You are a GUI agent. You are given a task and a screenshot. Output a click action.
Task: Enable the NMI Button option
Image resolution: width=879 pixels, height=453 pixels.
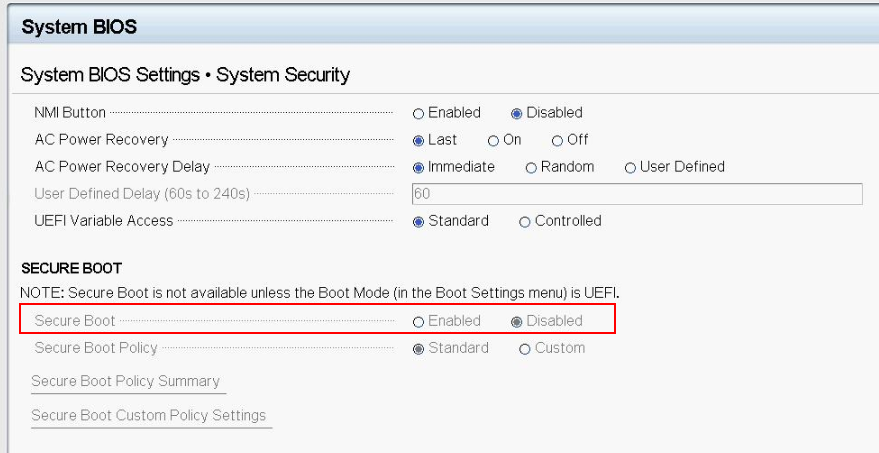point(419,113)
